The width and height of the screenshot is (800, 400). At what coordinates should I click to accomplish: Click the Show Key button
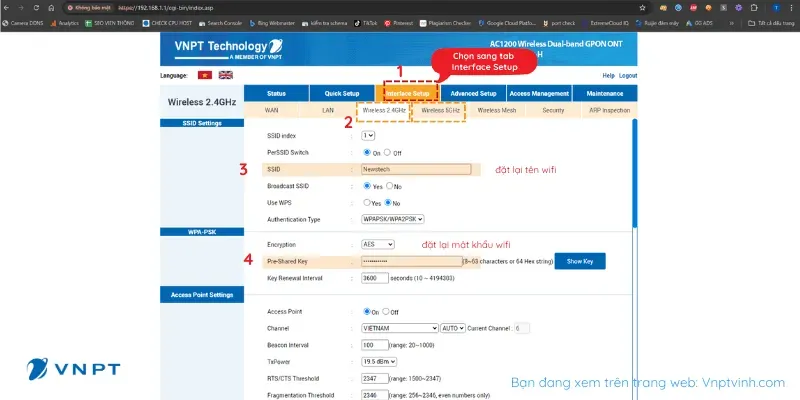580,261
